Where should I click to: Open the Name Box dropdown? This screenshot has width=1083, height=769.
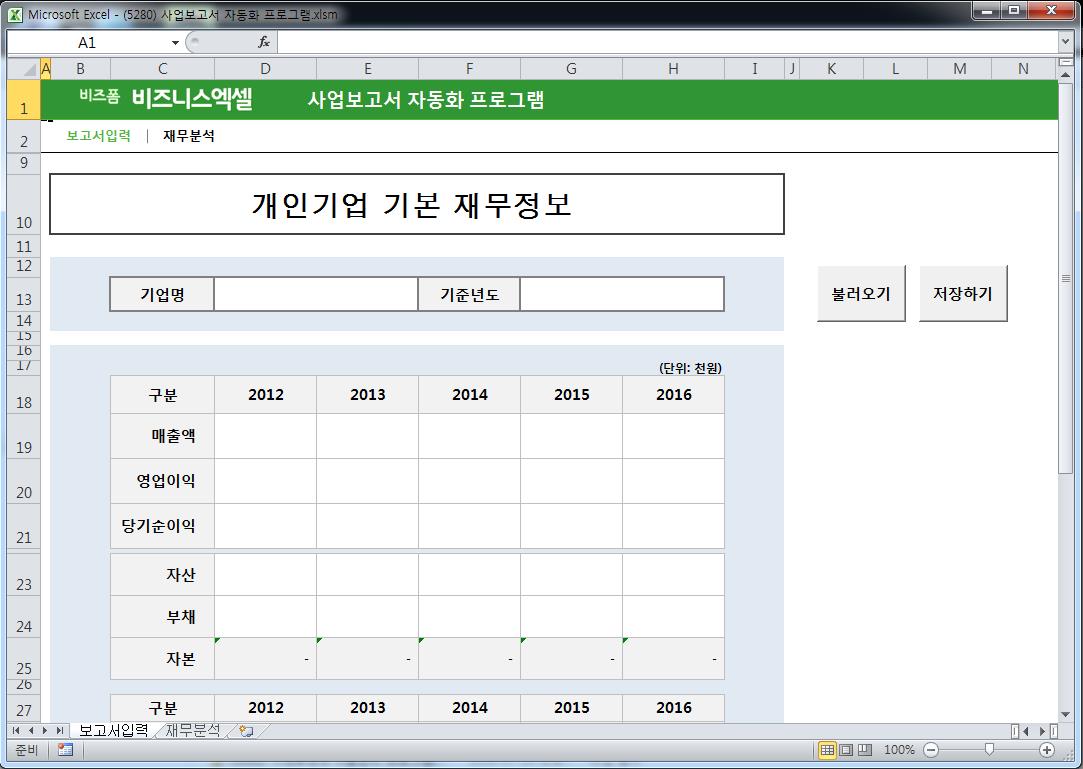(175, 43)
